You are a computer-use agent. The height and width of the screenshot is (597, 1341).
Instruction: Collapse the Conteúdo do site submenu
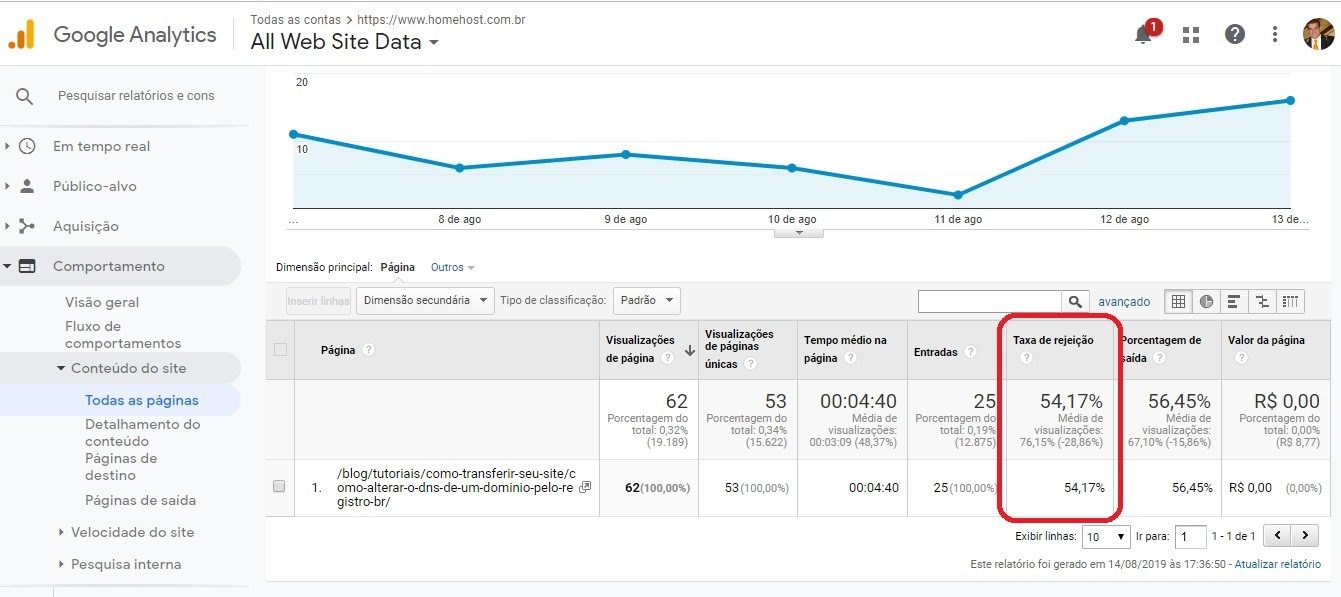(x=62, y=368)
